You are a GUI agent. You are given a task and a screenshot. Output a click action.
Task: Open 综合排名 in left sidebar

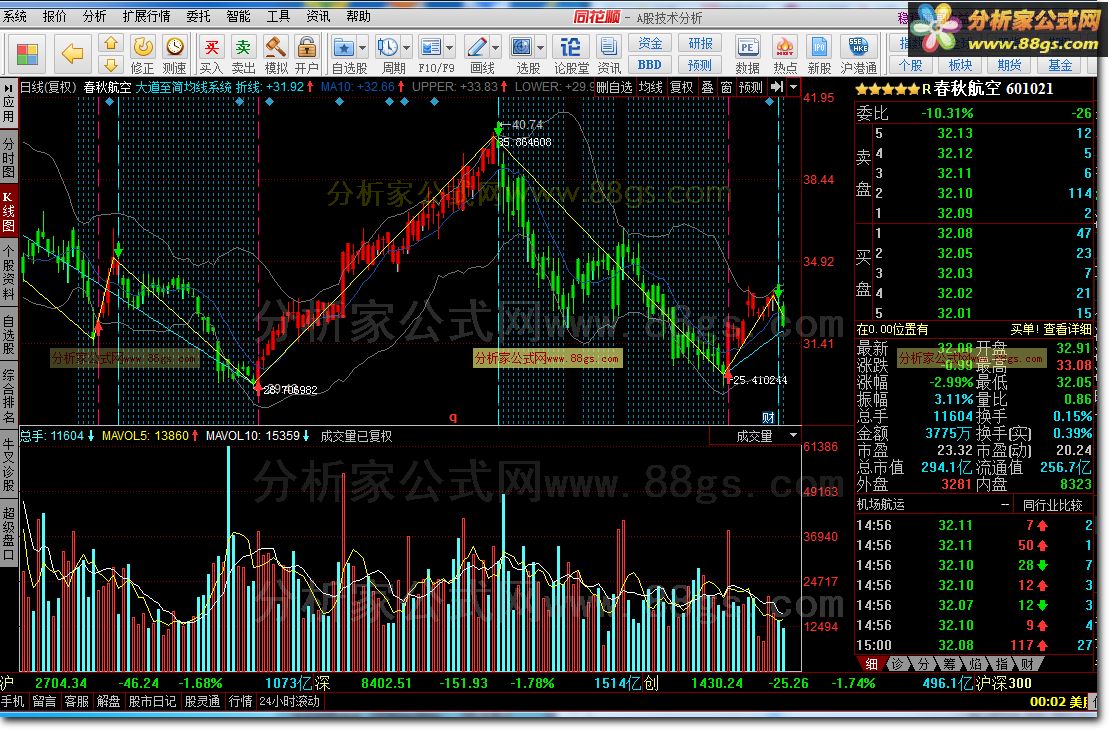(x=8, y=395)
